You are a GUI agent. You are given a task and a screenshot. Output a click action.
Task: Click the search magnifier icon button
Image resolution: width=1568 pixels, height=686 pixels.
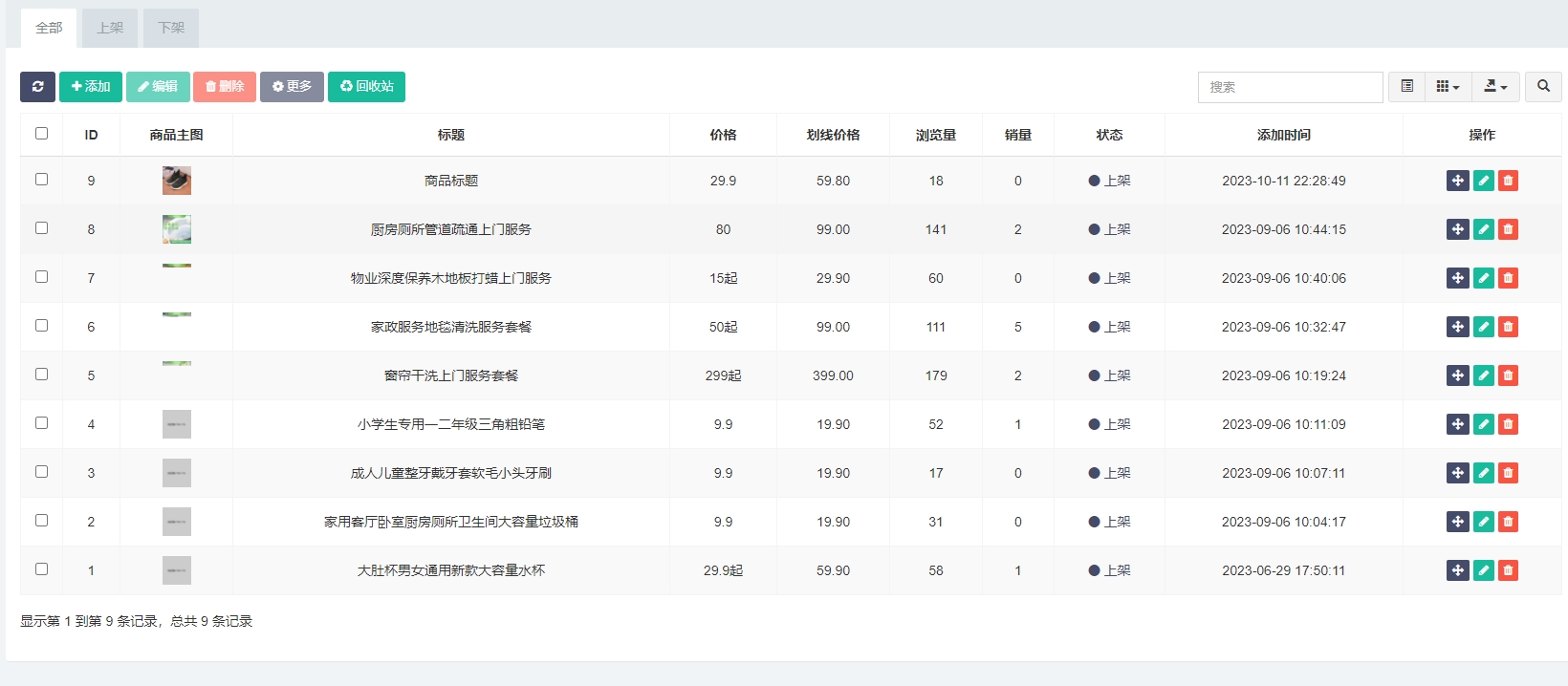(x=1543, y=87)
